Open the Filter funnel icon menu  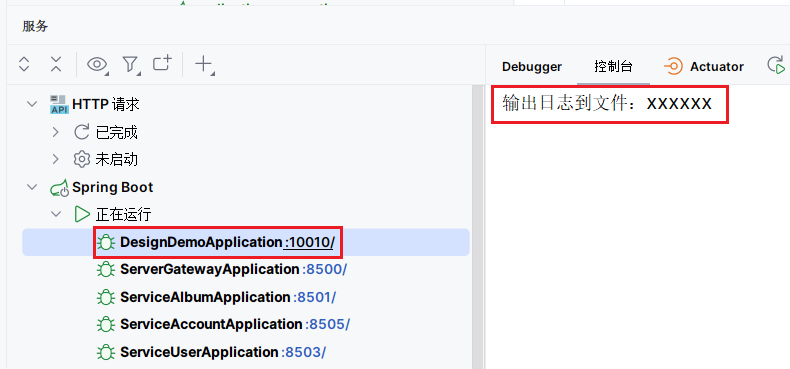tap(130, 65)
